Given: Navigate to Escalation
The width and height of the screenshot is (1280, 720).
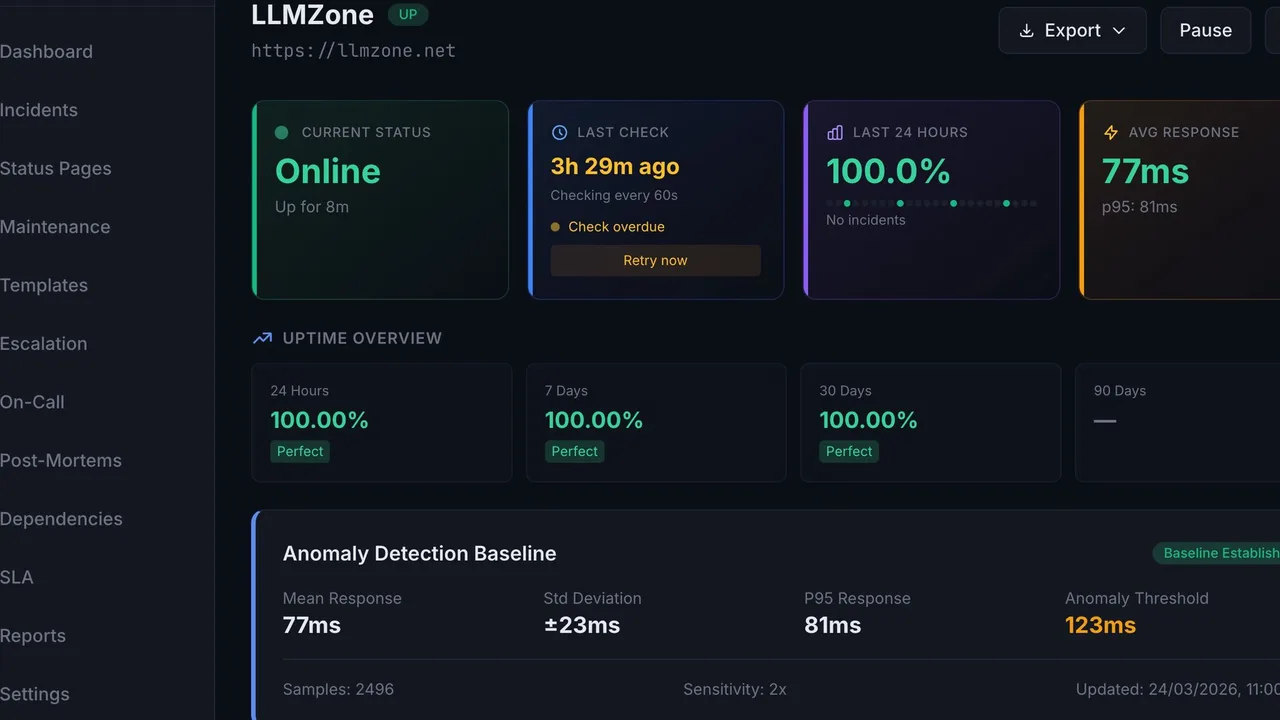Looking at the screenshot, I should (x=43, y=344).
